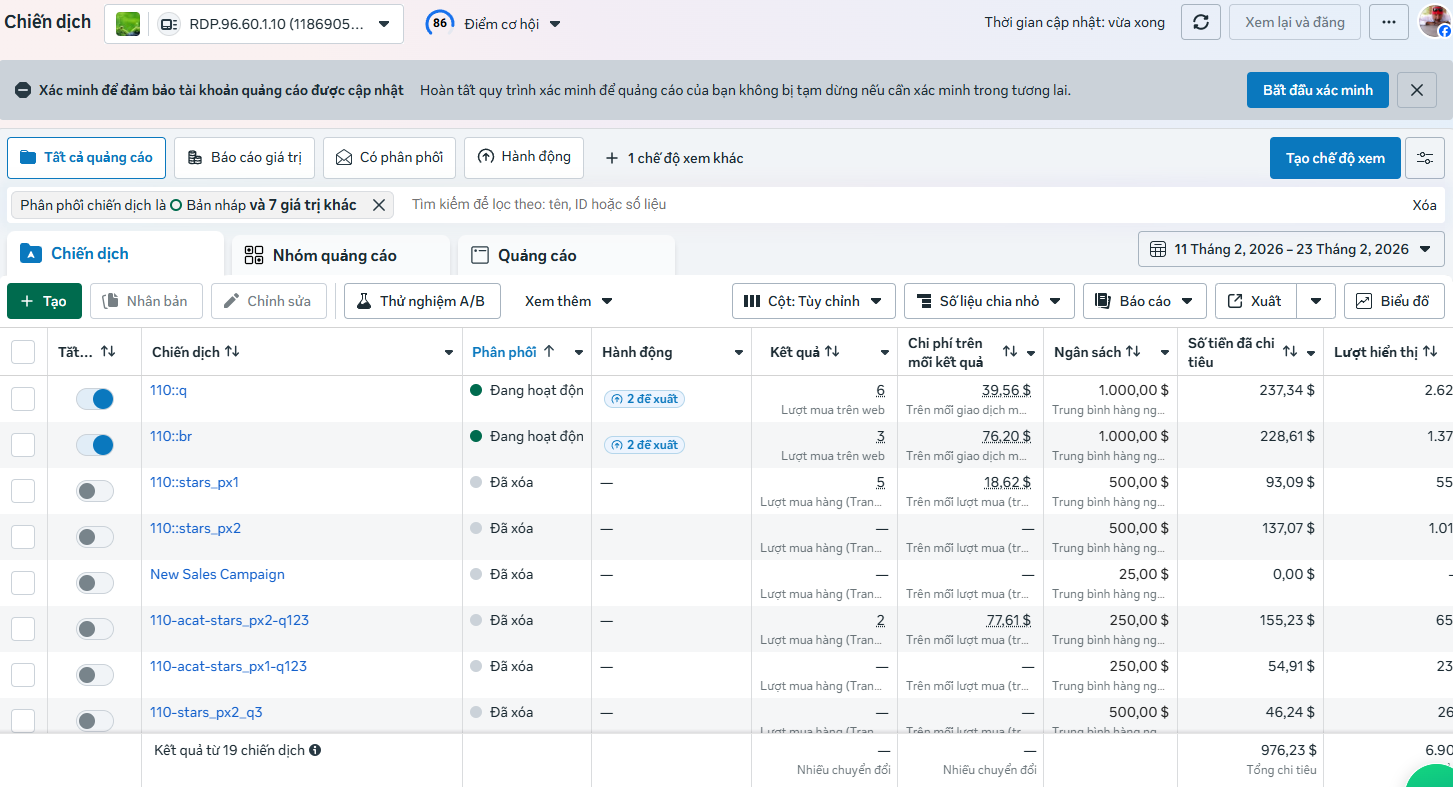Click 'Xóa' to clear filters

coord(1424,205)
